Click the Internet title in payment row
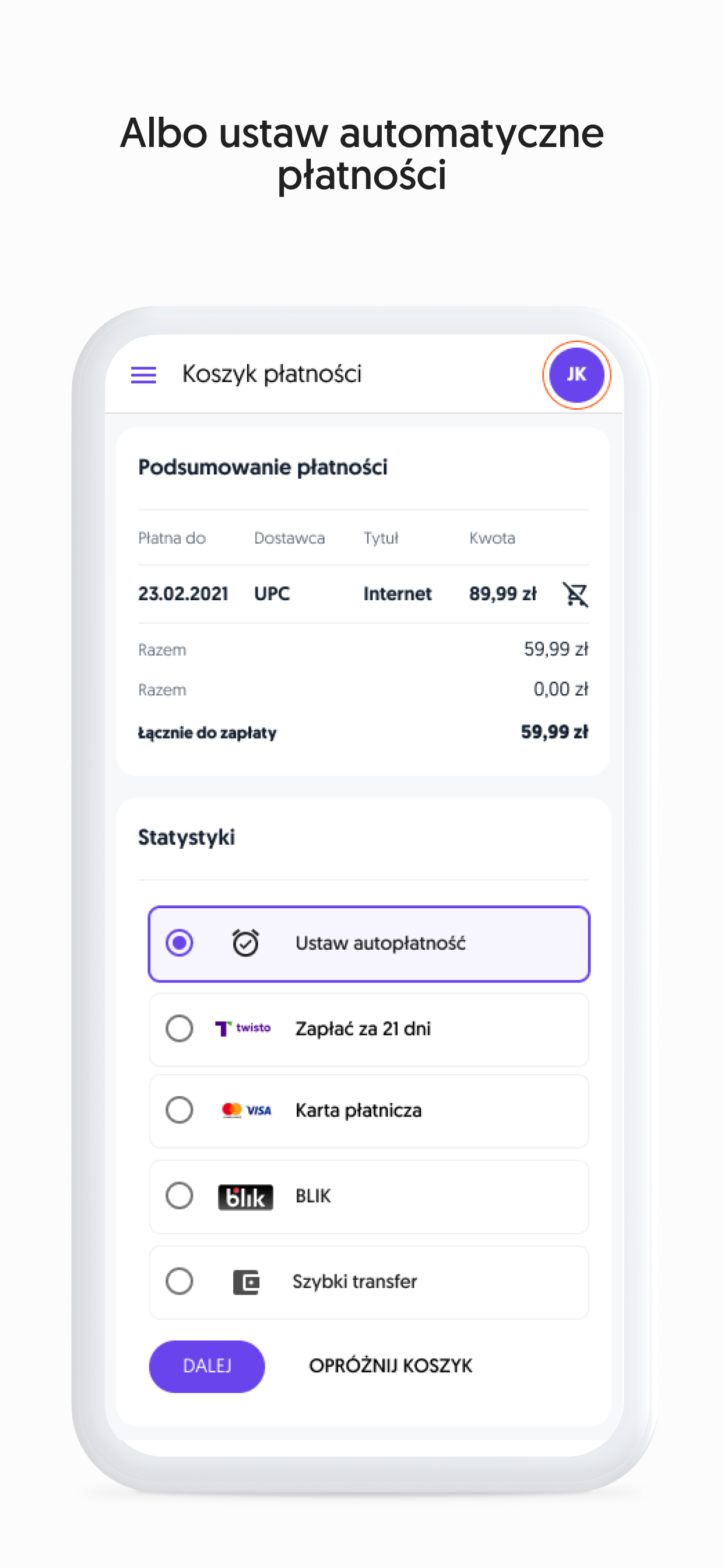 pos(398,594)
